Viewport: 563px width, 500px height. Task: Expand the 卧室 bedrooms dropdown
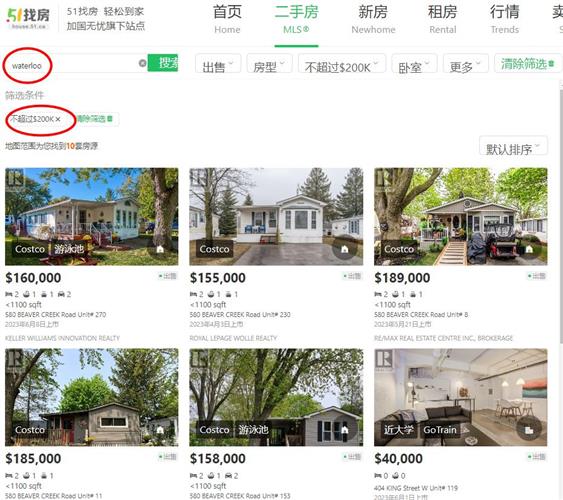point(414,64)
